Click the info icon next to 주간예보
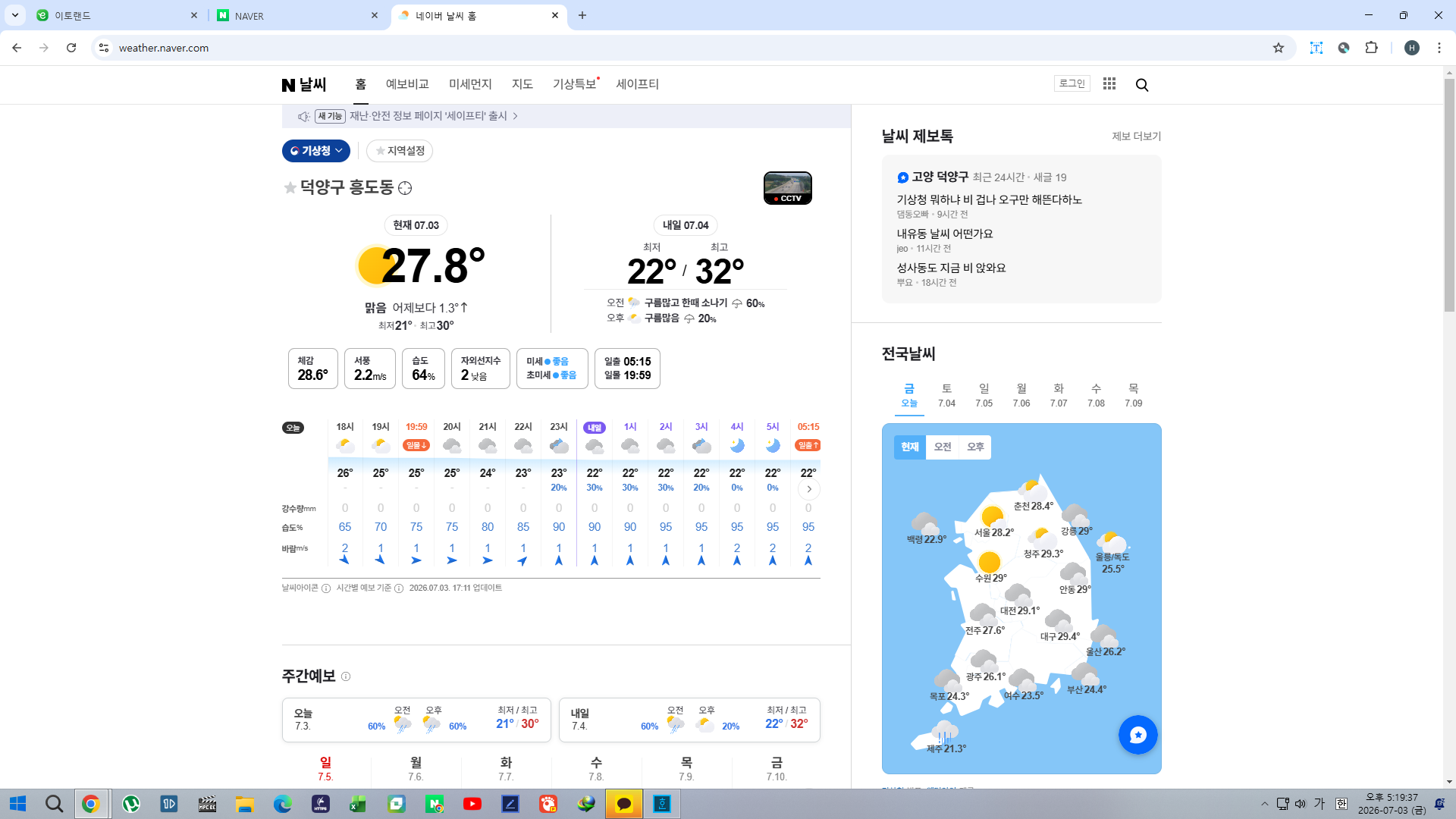The image size is (1456, 819). pyautogui.click(x=346, y=676)
